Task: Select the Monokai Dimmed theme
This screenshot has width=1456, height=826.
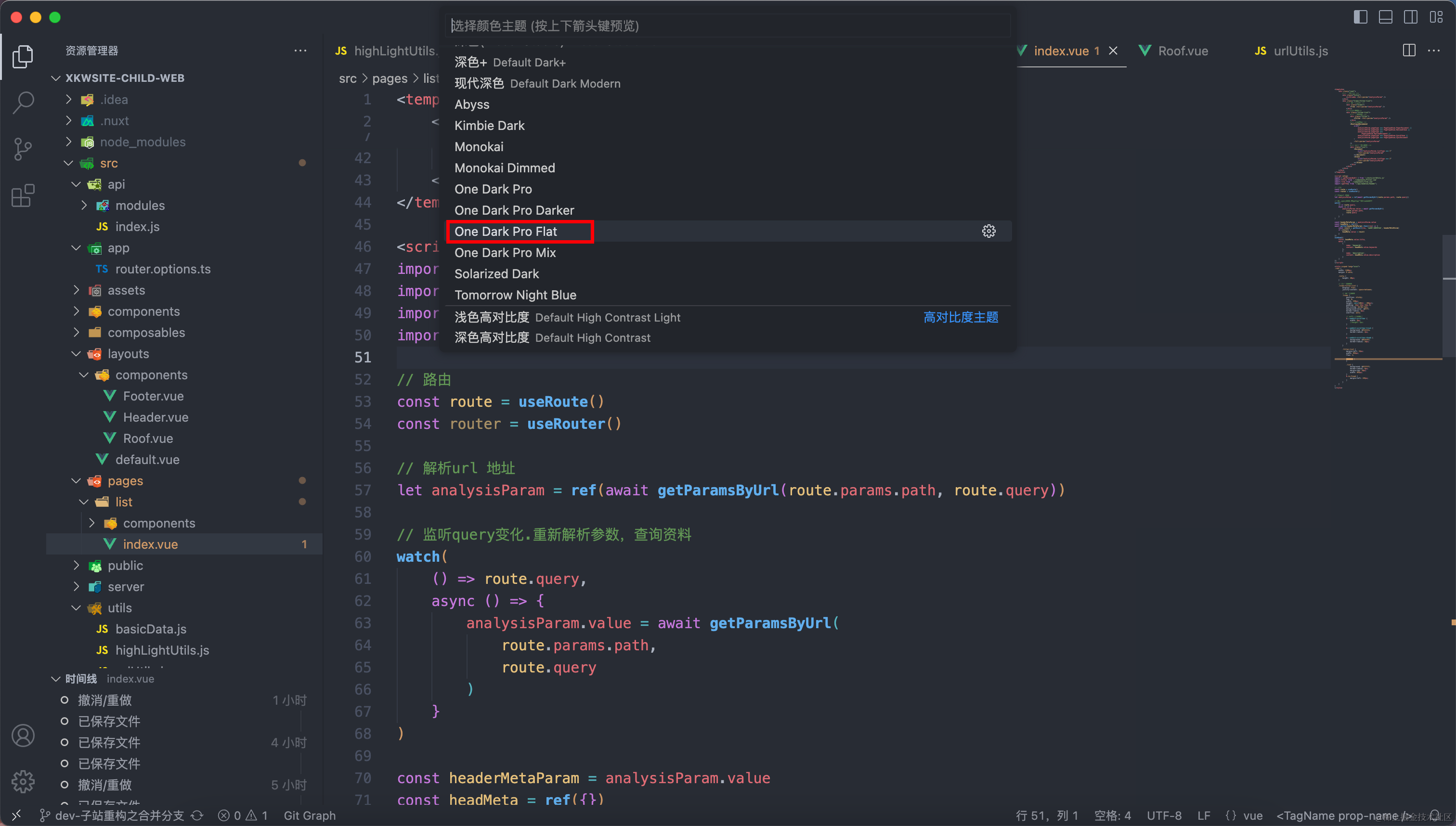Action: tap(729, 168)
